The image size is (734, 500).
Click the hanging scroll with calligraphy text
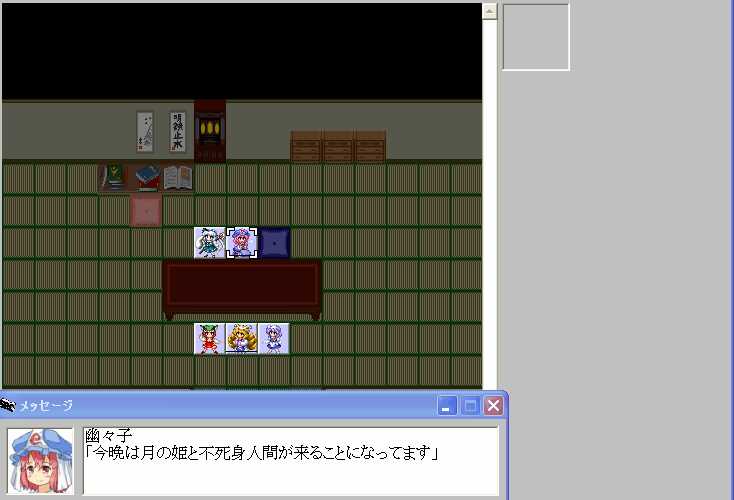click(177, 132)
